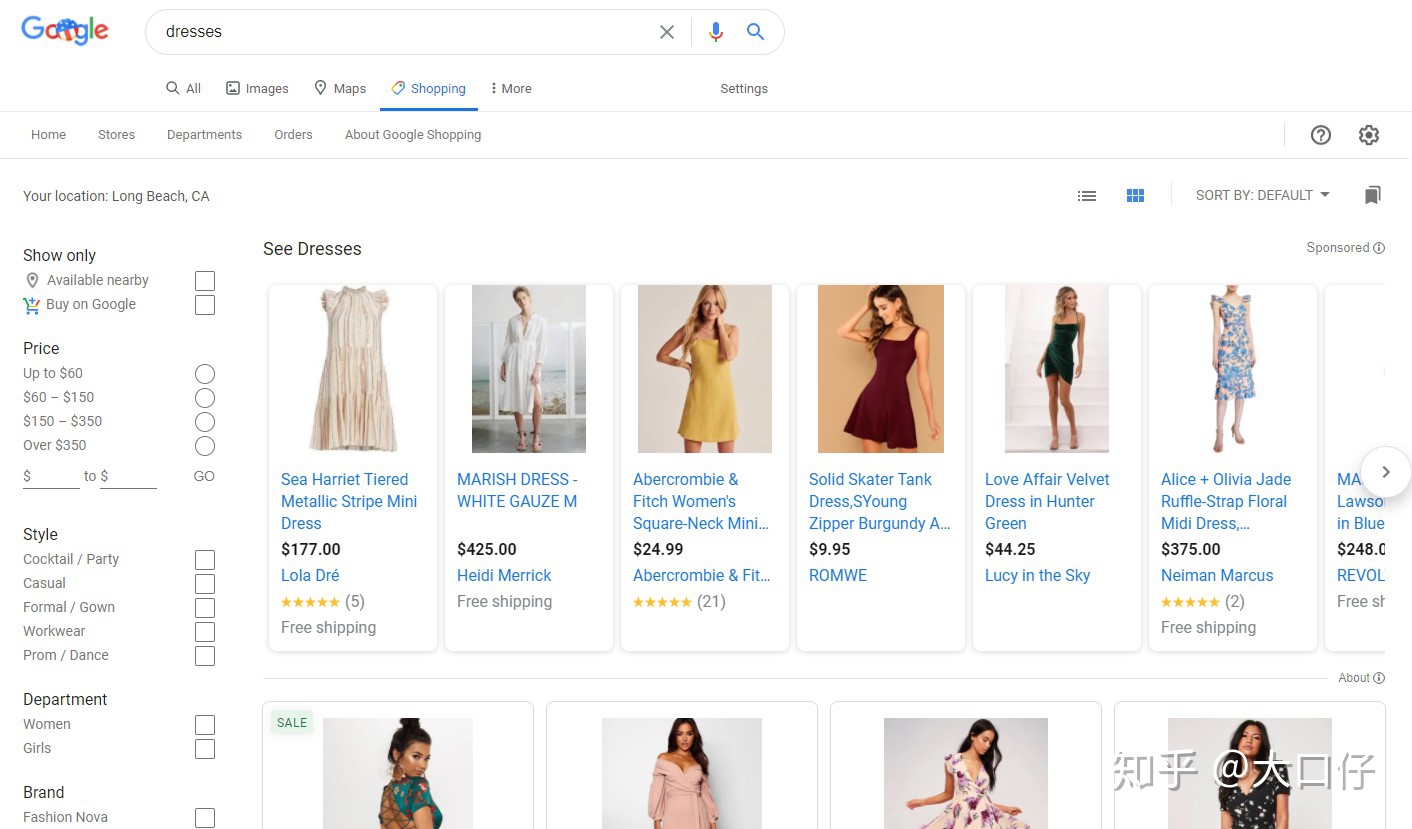The image size is (1412, 829).
Task: Click Lola Dré star rating
Action: pyautogui.click(x=310, y=602)
